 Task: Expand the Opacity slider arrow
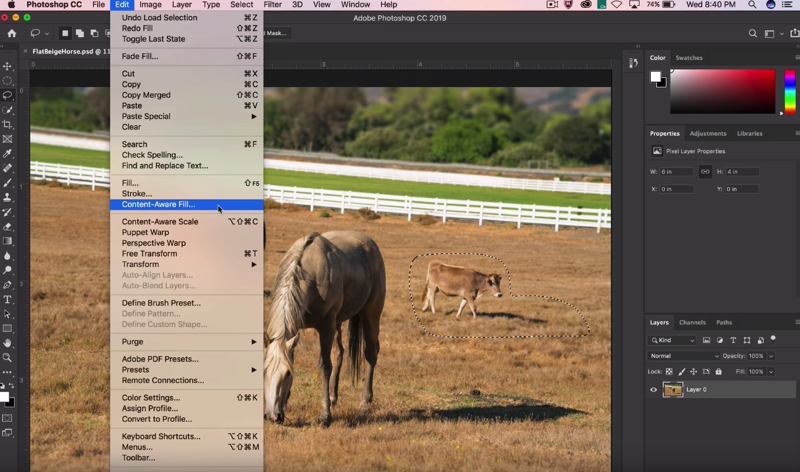coord(771,356)
